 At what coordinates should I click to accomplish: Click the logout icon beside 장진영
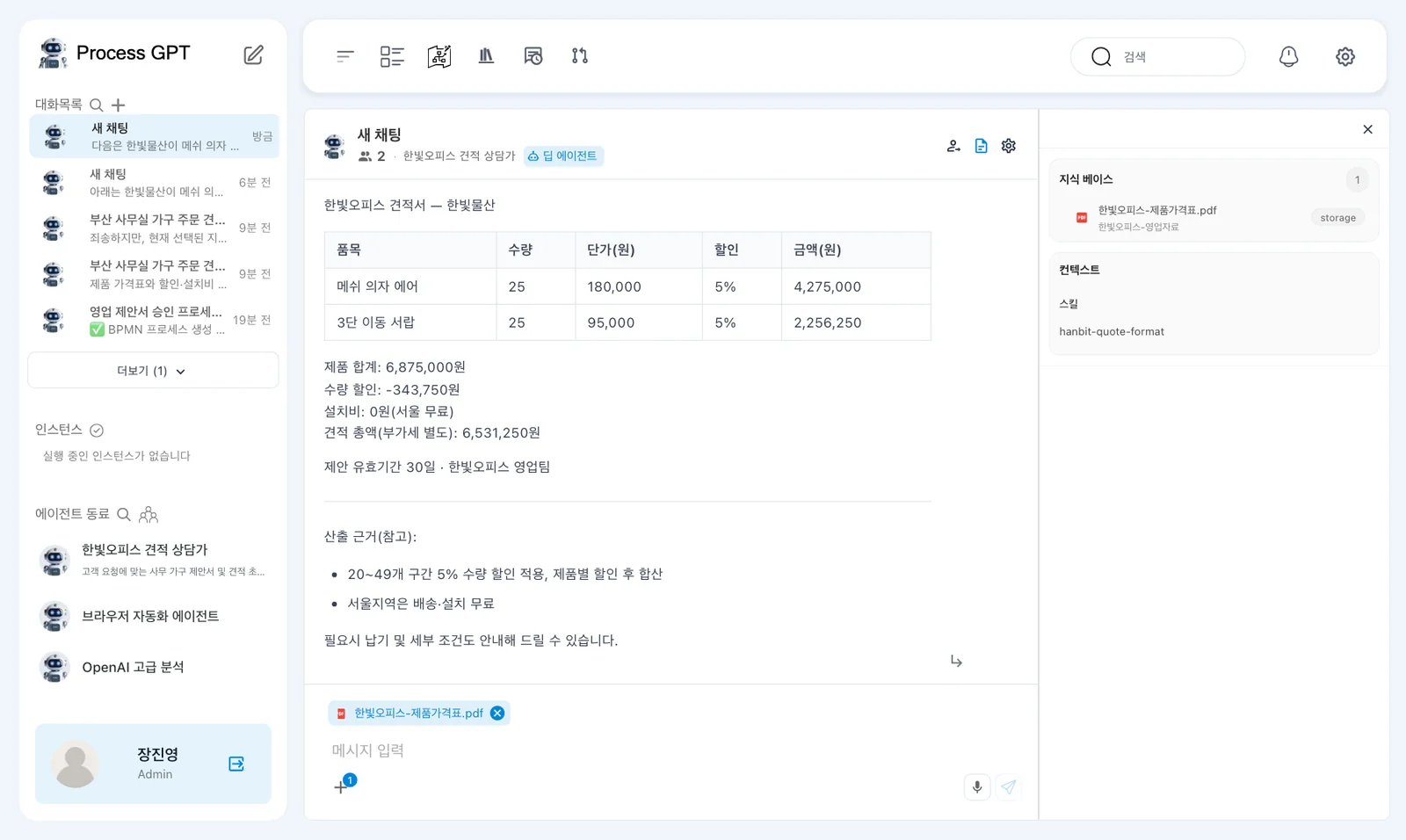point(236,764)
